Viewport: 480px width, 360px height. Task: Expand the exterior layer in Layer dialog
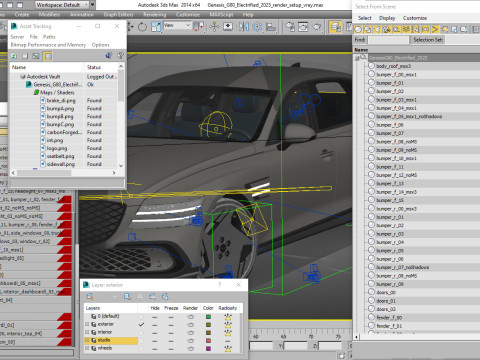(87, 324)
